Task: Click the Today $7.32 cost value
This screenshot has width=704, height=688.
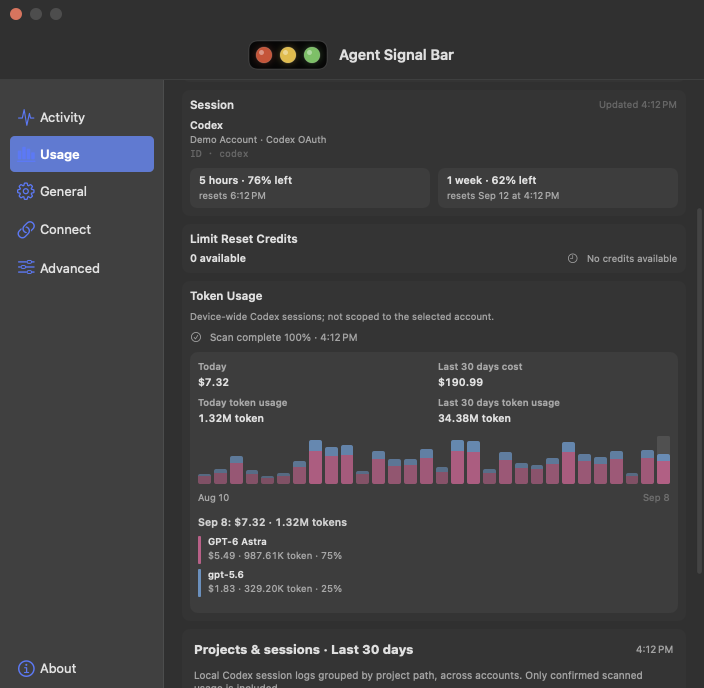Action: [213, 382]
